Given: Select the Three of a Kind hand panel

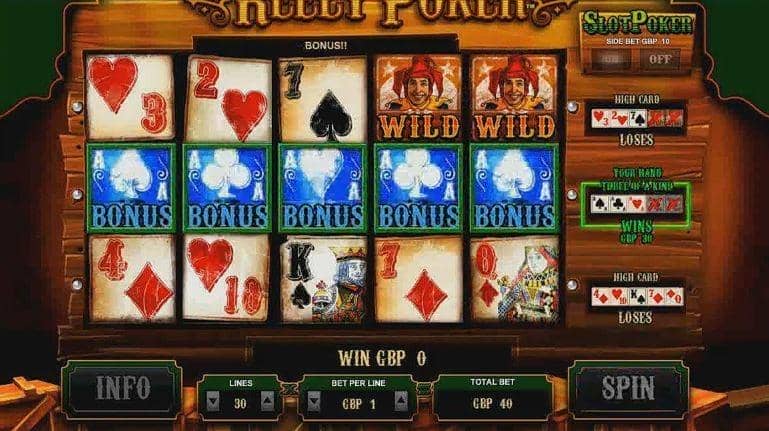Looking at the screenshot, I should tap(636, 205).
